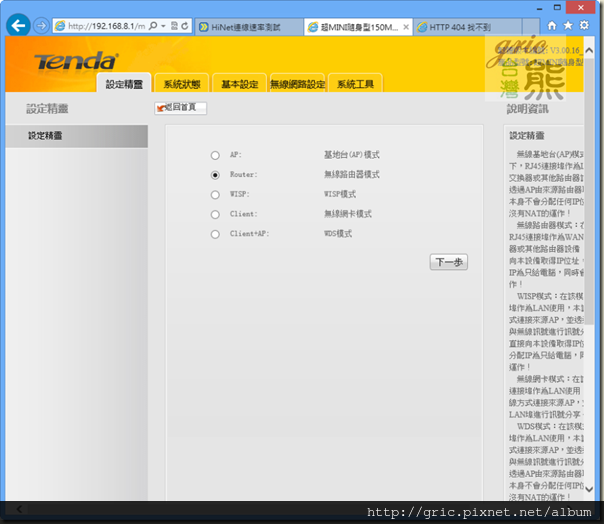Screen dimensions: 604x524
Task: Click the 基地台(AP)模式 description text
Action: (351, 155)
